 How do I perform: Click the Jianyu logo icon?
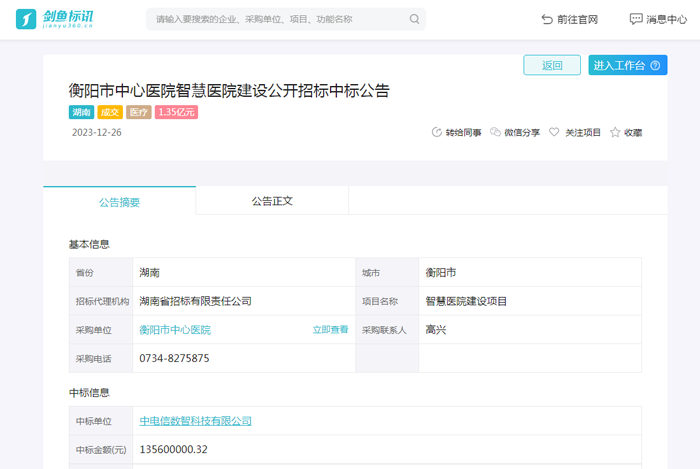click(x=27, y=19)
